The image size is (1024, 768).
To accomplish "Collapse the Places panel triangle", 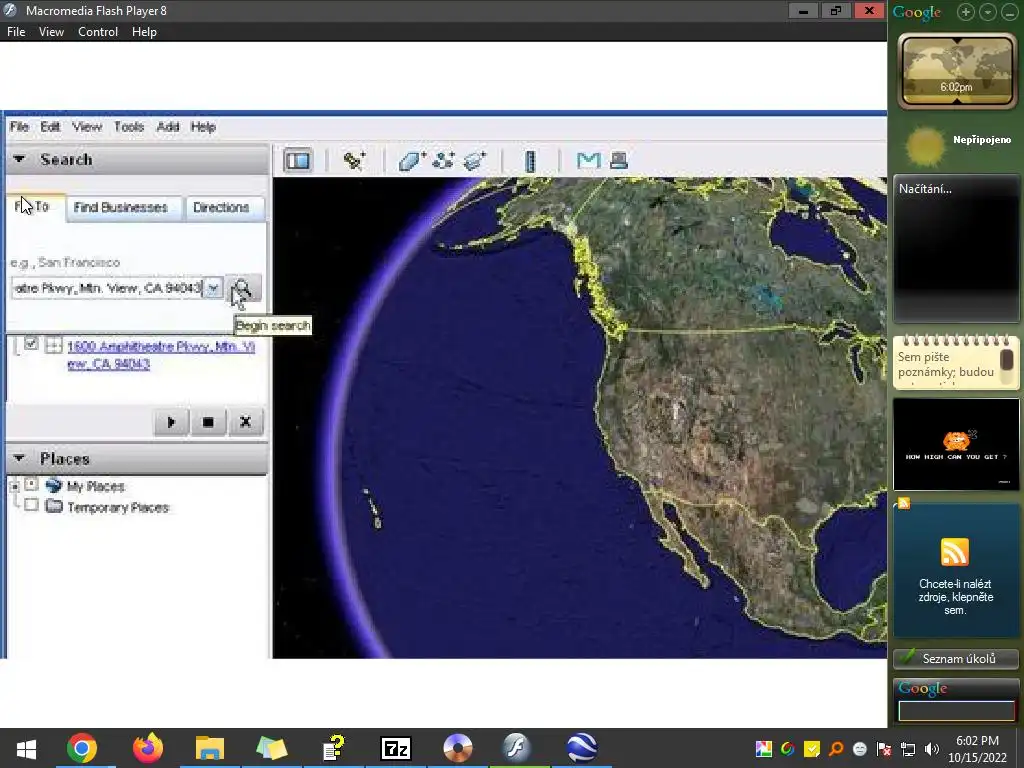I will coord(19,458).
